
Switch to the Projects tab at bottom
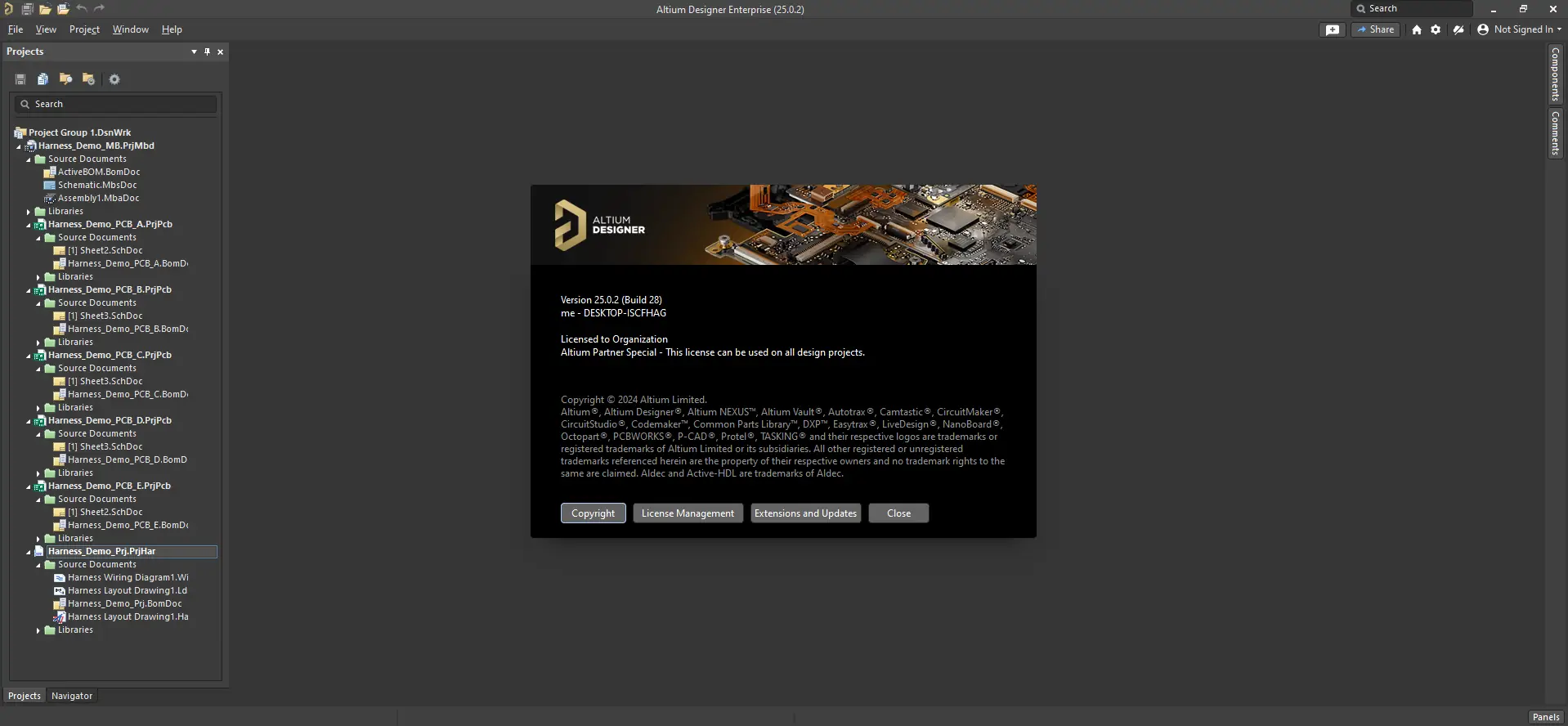tap(25, 696)
